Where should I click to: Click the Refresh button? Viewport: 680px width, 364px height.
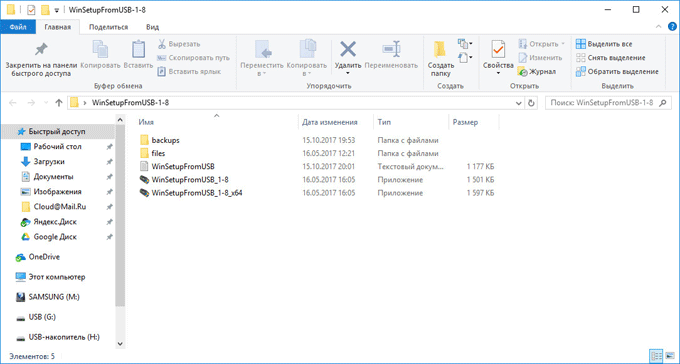[531, 103]
